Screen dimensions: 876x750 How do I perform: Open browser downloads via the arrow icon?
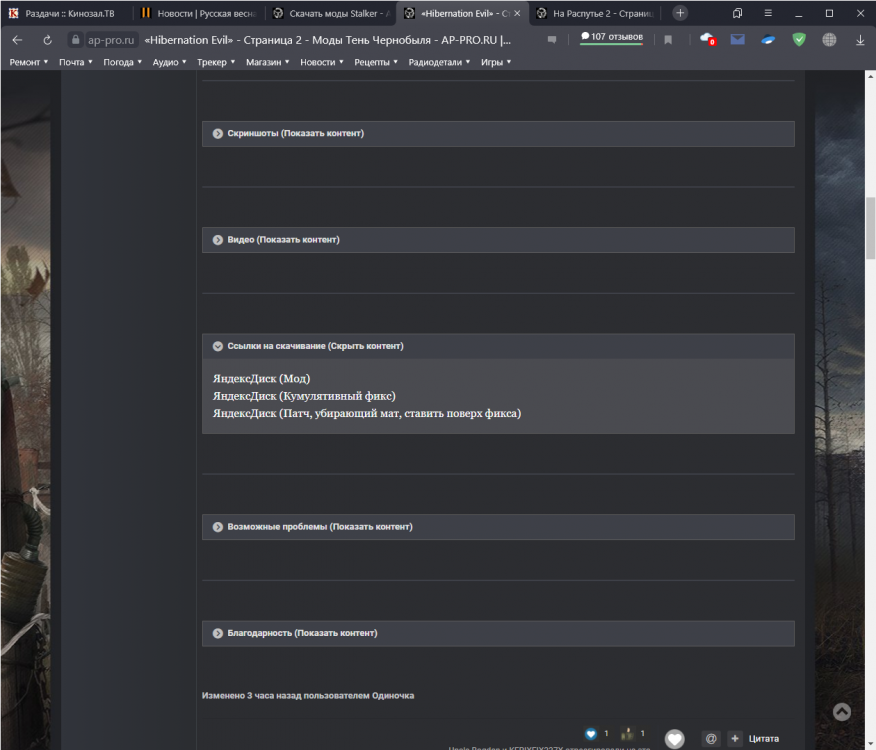click(x=860, y=40)
